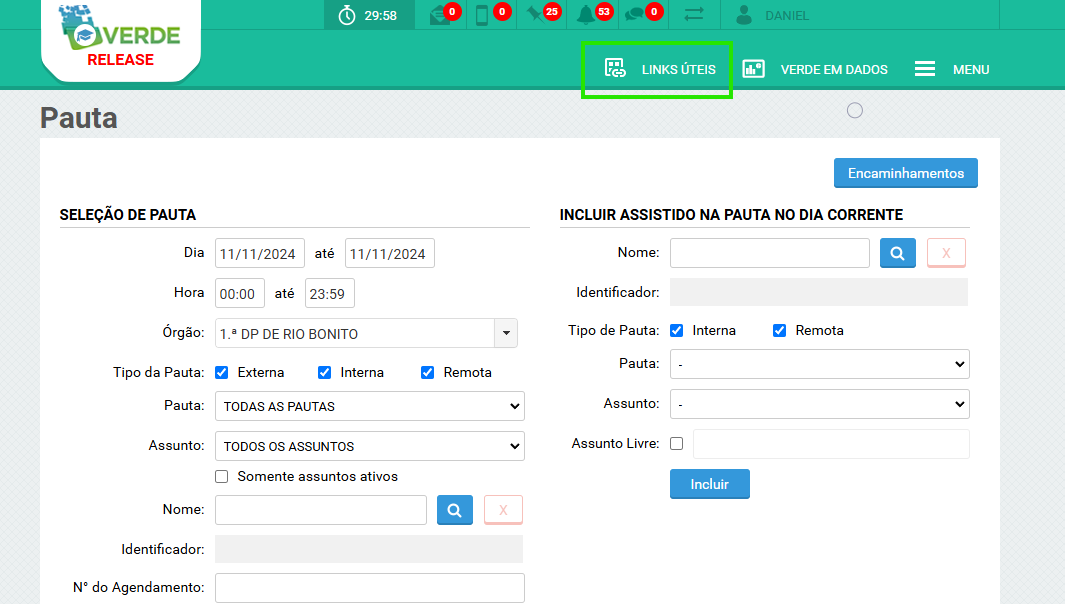Screen dimensions: 1065x604
Task: Open the envelope messages icon in top bar
Action: 441,15
